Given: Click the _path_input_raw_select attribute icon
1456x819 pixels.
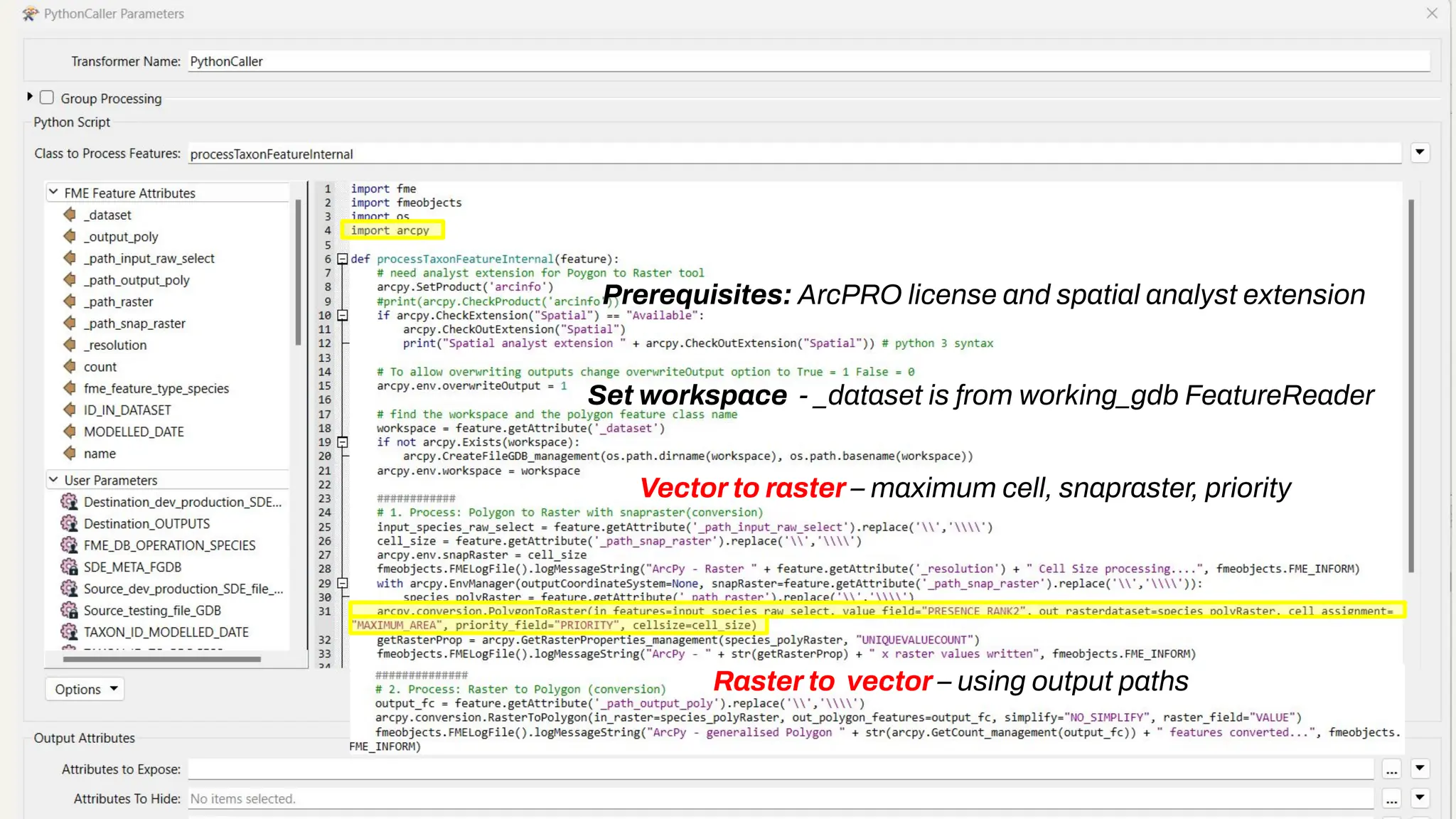Looking at the screenshot, I should (70, 257).
